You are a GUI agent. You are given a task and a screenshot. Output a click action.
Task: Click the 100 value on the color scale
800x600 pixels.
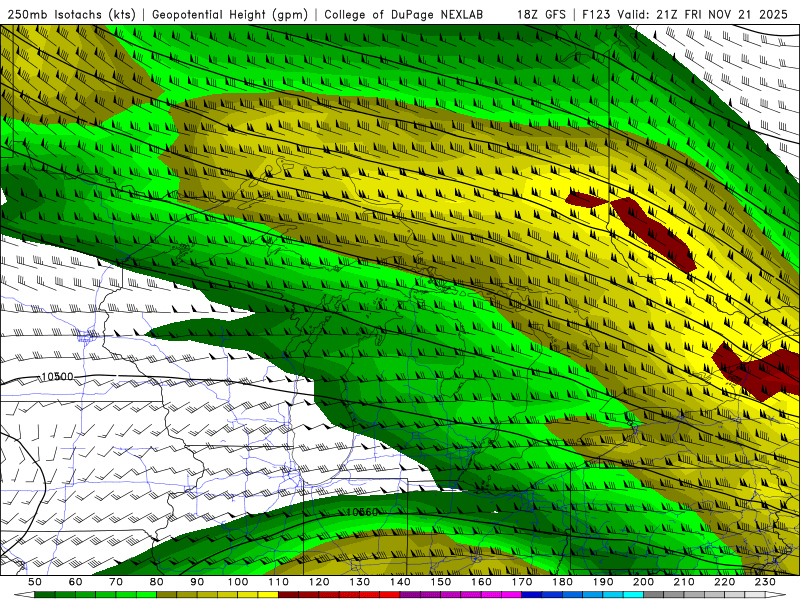238,582
